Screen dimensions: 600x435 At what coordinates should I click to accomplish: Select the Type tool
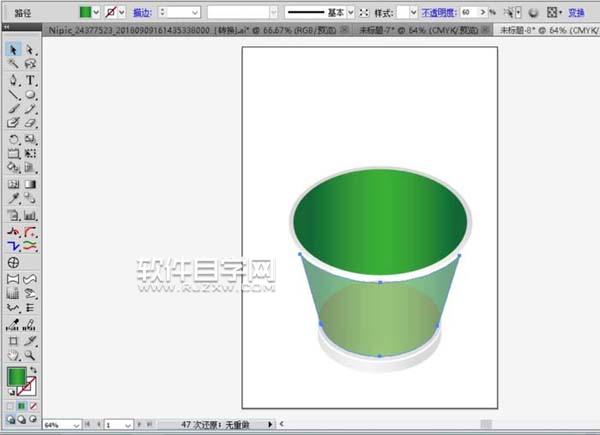click(x=30, y=80)
